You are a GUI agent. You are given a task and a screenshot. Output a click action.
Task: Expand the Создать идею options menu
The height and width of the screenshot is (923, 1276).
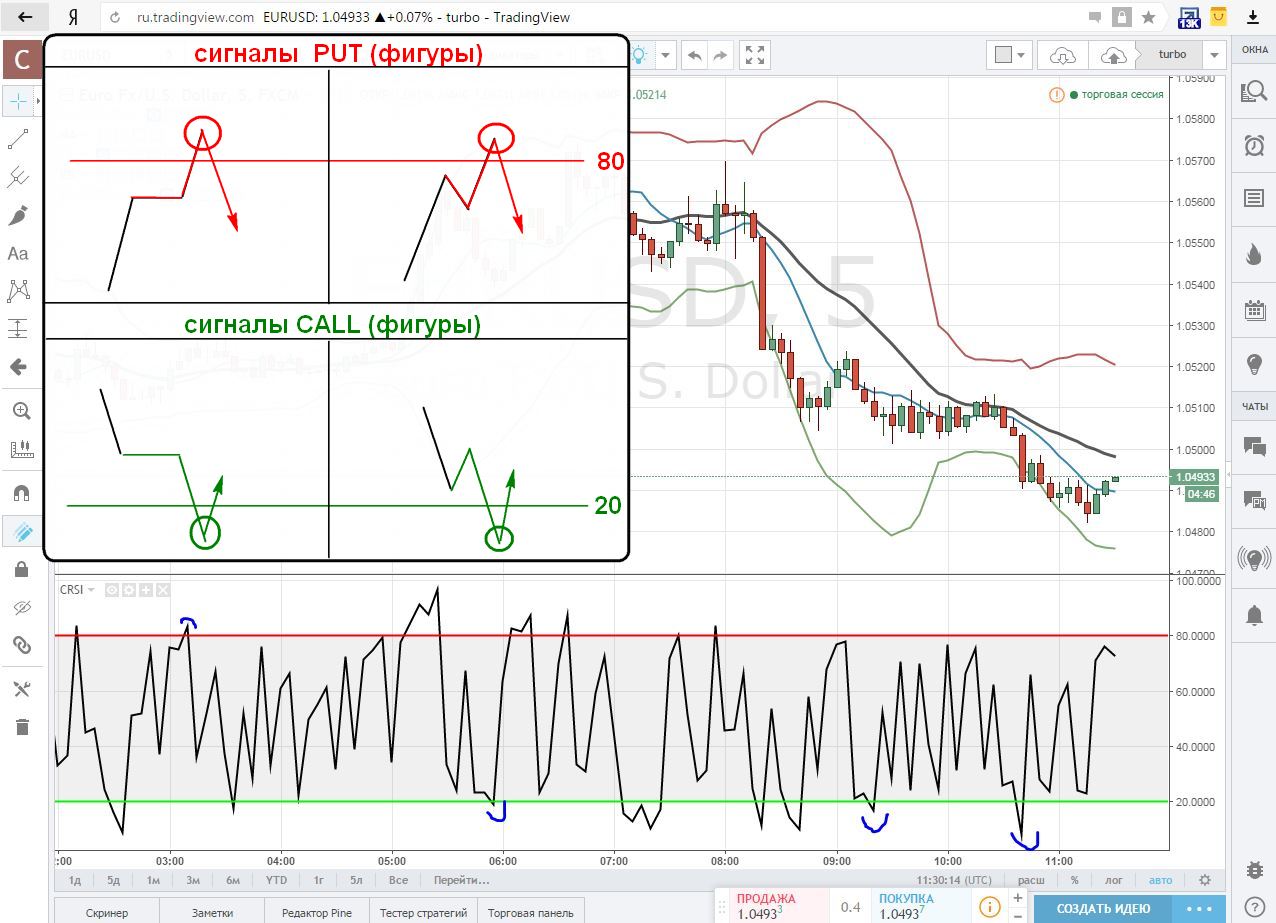click(1198, 909)
